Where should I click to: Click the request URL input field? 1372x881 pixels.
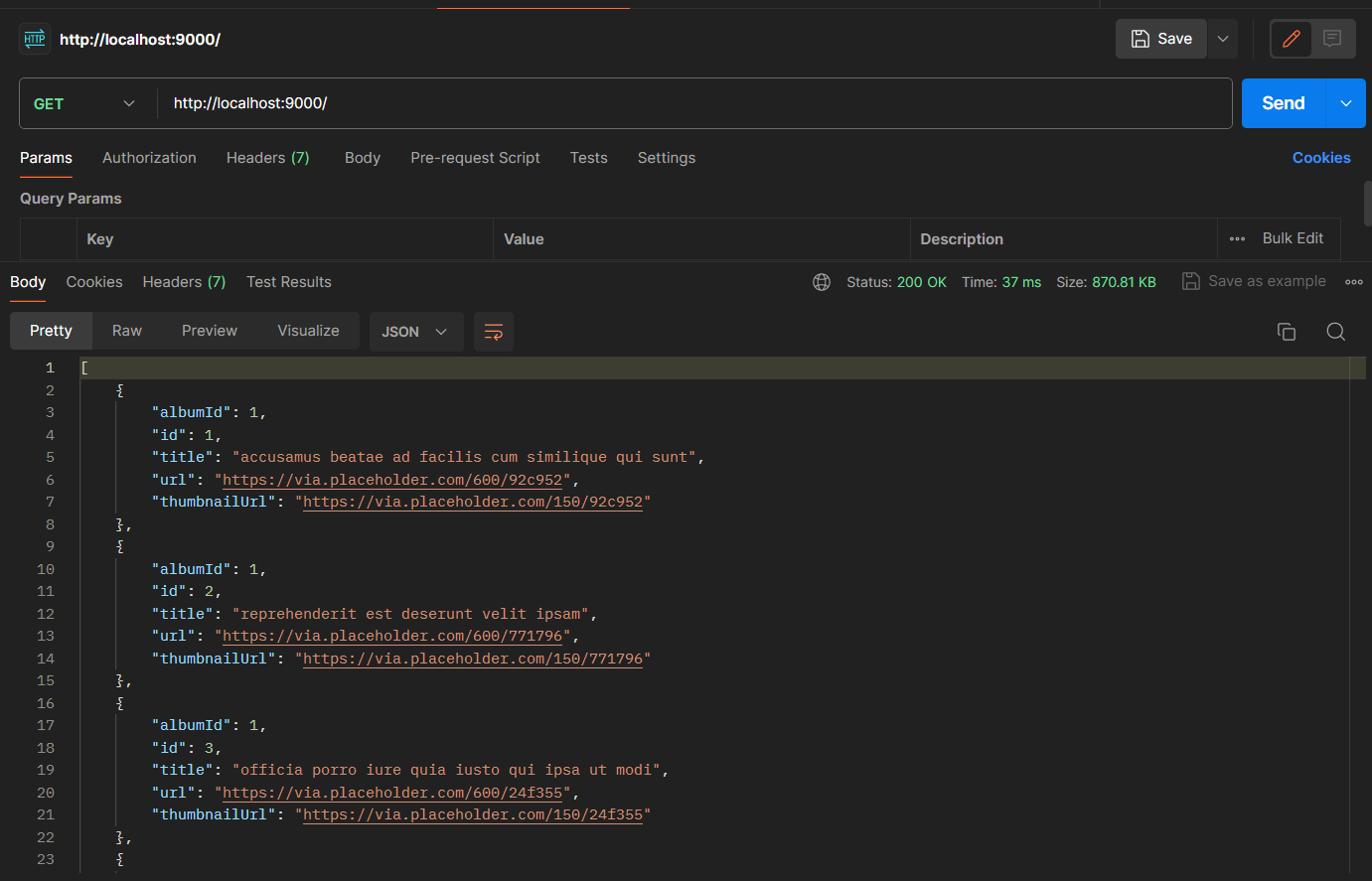[x=695, y=103]
